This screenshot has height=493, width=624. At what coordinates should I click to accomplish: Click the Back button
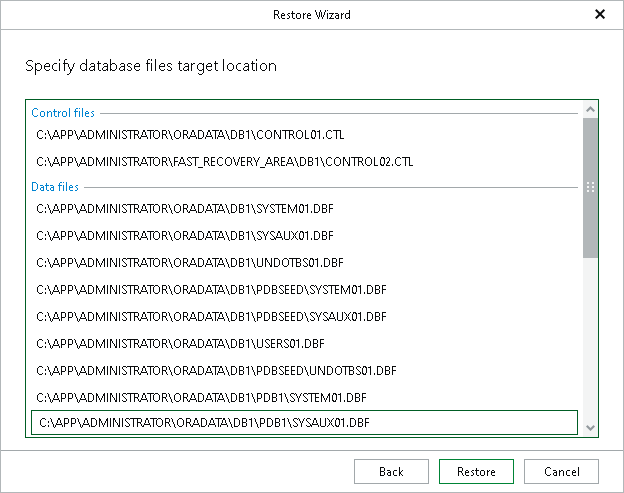point(391,472)
